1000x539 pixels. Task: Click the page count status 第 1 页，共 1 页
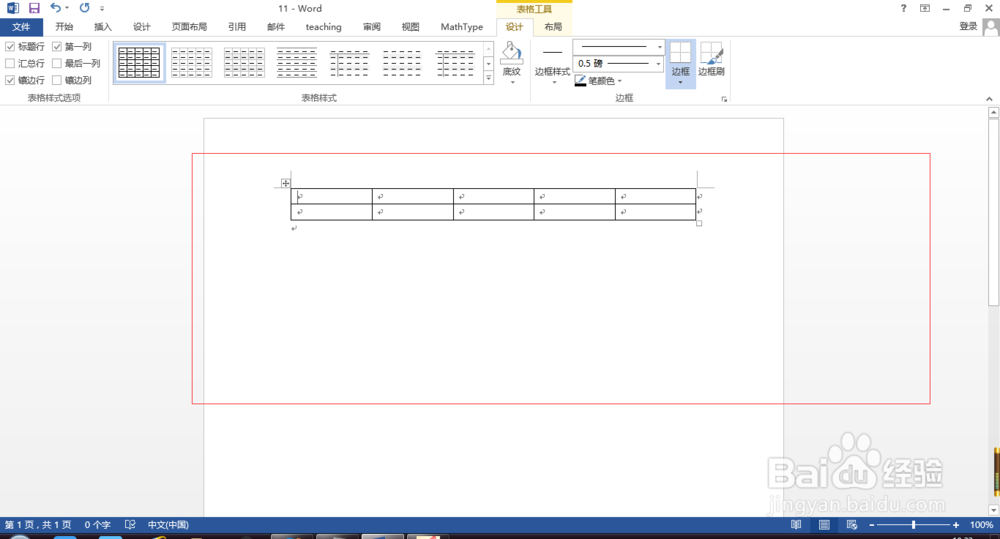(38, 524)
